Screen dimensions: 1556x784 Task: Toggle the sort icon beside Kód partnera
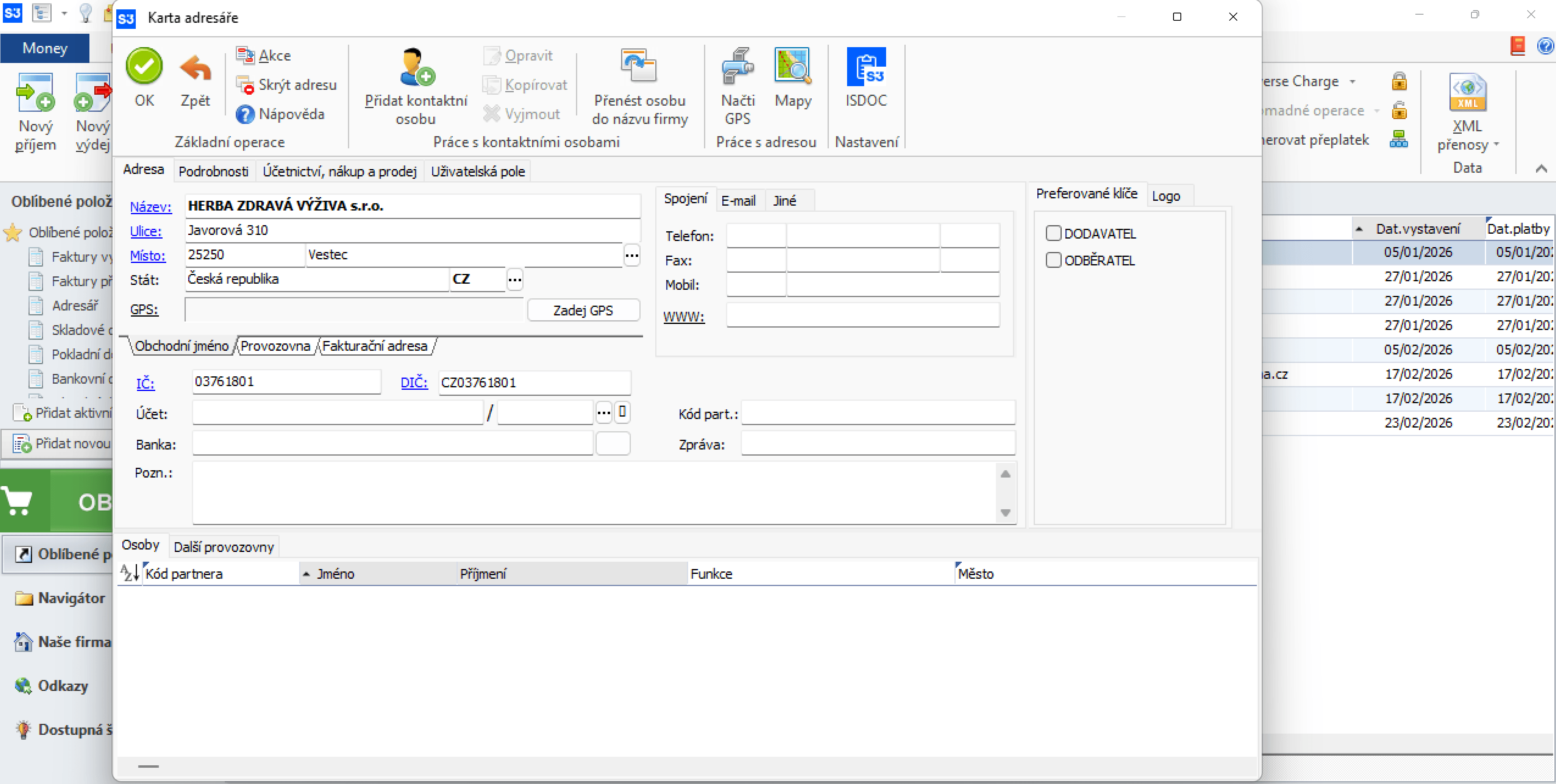click(x=129, y=573)
